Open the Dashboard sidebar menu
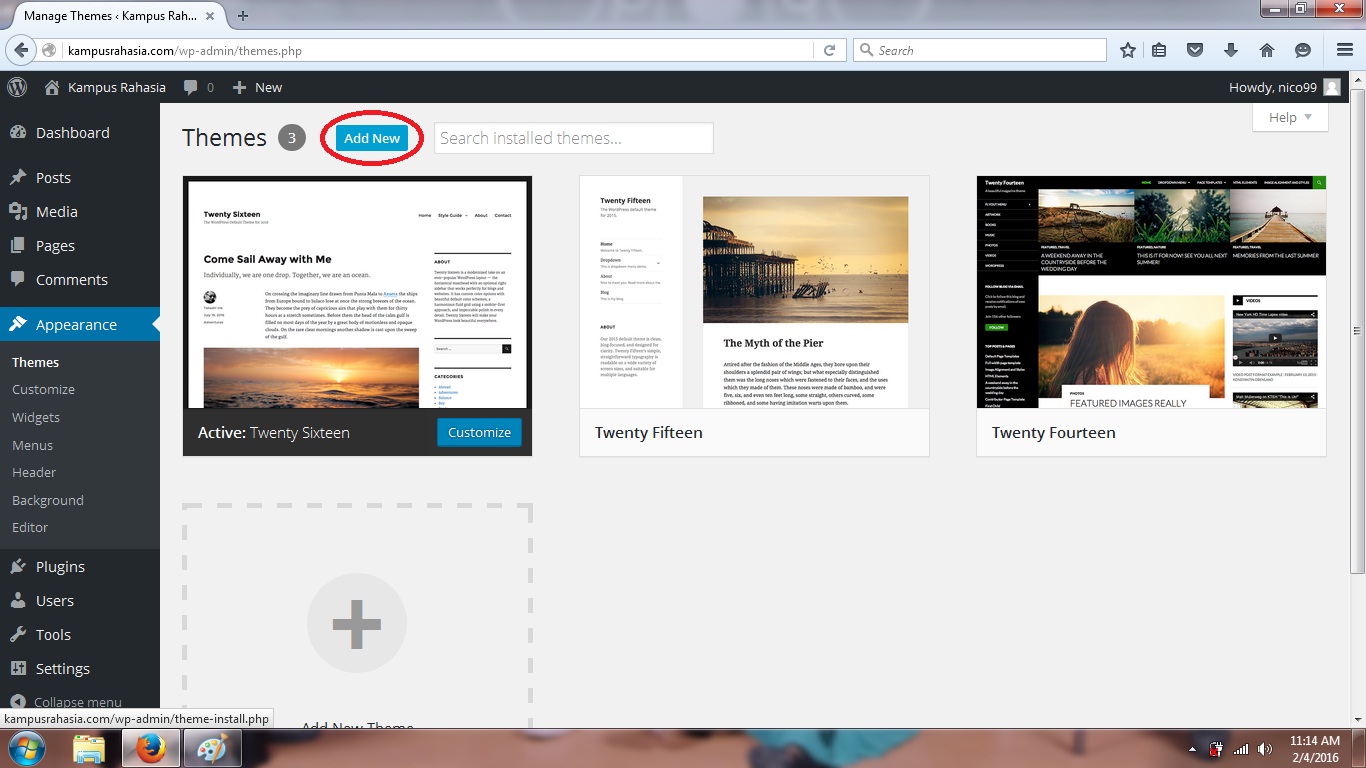 tap(80, 132)
